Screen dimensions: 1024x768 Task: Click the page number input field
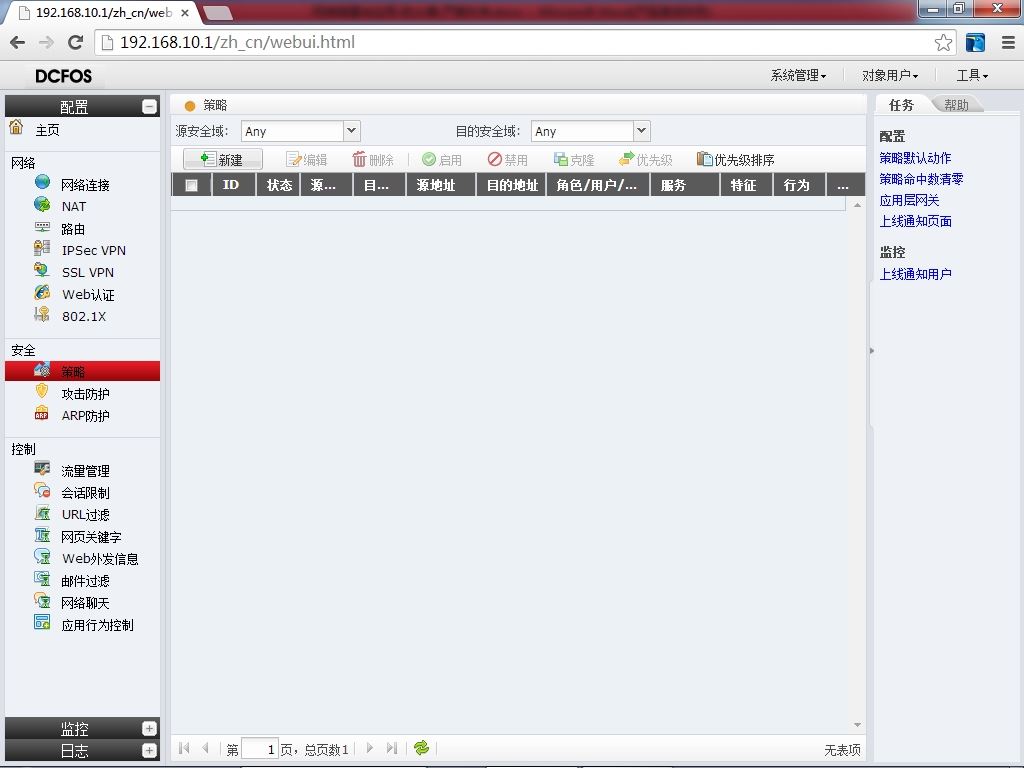260,749
